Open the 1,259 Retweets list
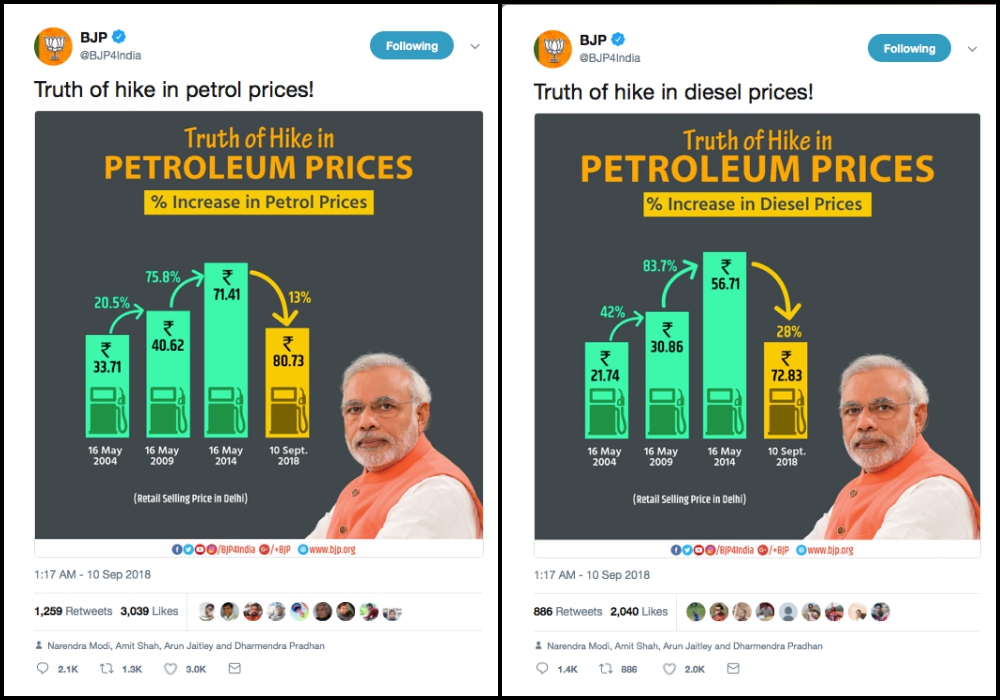Viewport: 1000px width, 700px height. click(72, 611)
